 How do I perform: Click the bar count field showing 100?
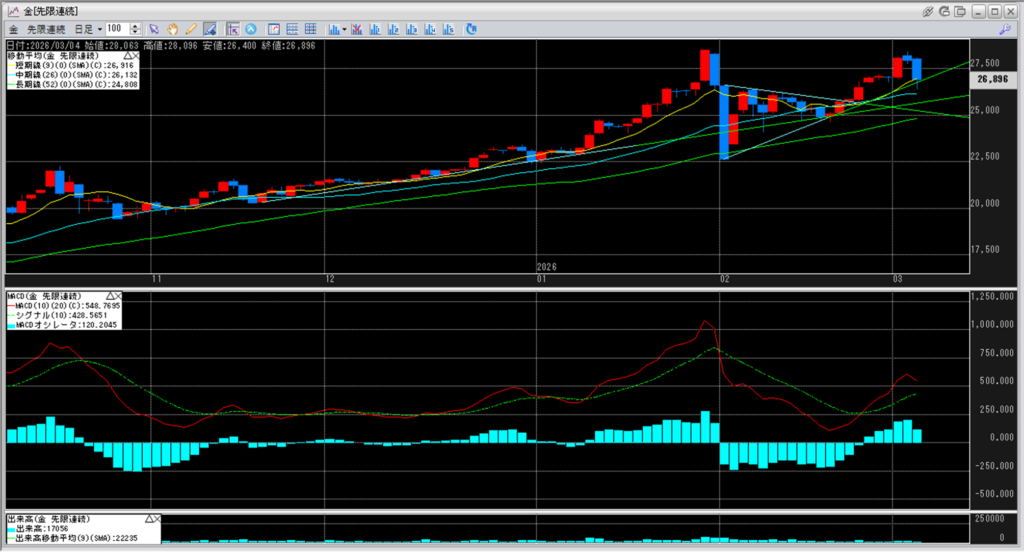coord(115,29)
